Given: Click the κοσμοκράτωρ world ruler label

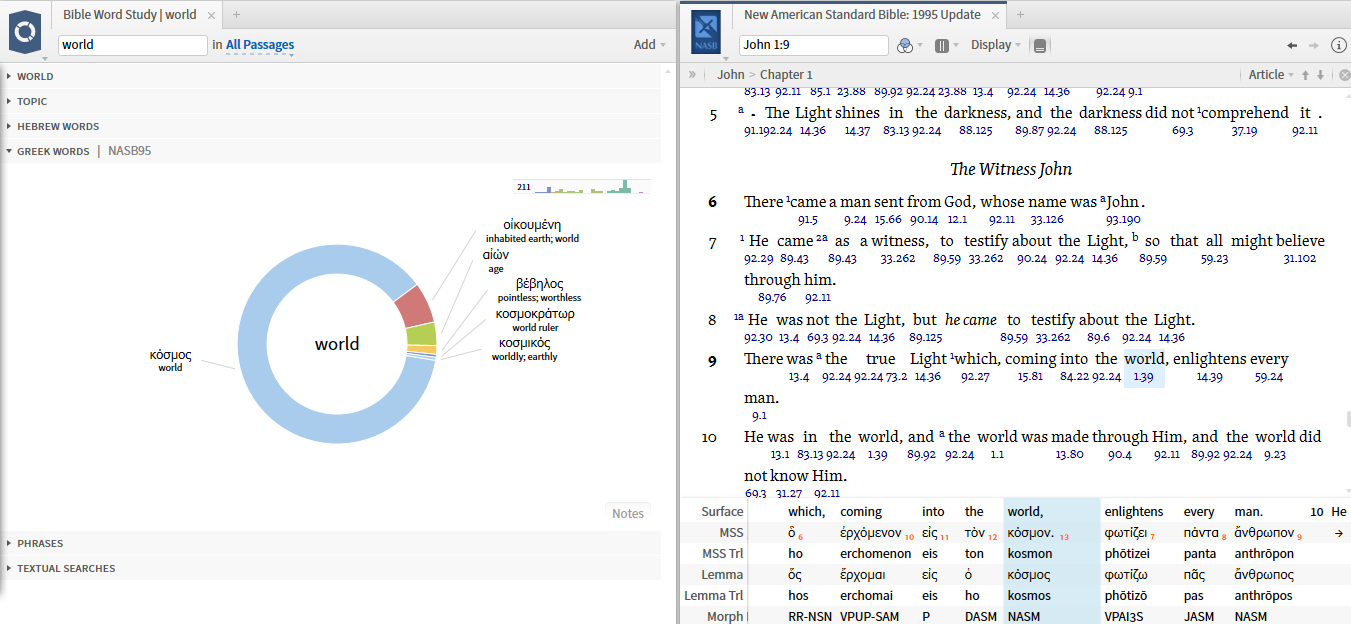Looking at the screenshot, I should [x=535, y=320].
